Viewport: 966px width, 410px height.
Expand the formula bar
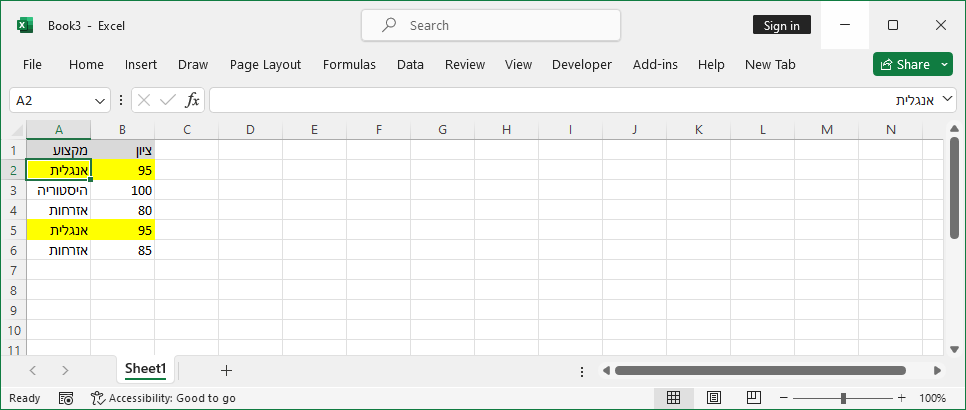point(953,100)
